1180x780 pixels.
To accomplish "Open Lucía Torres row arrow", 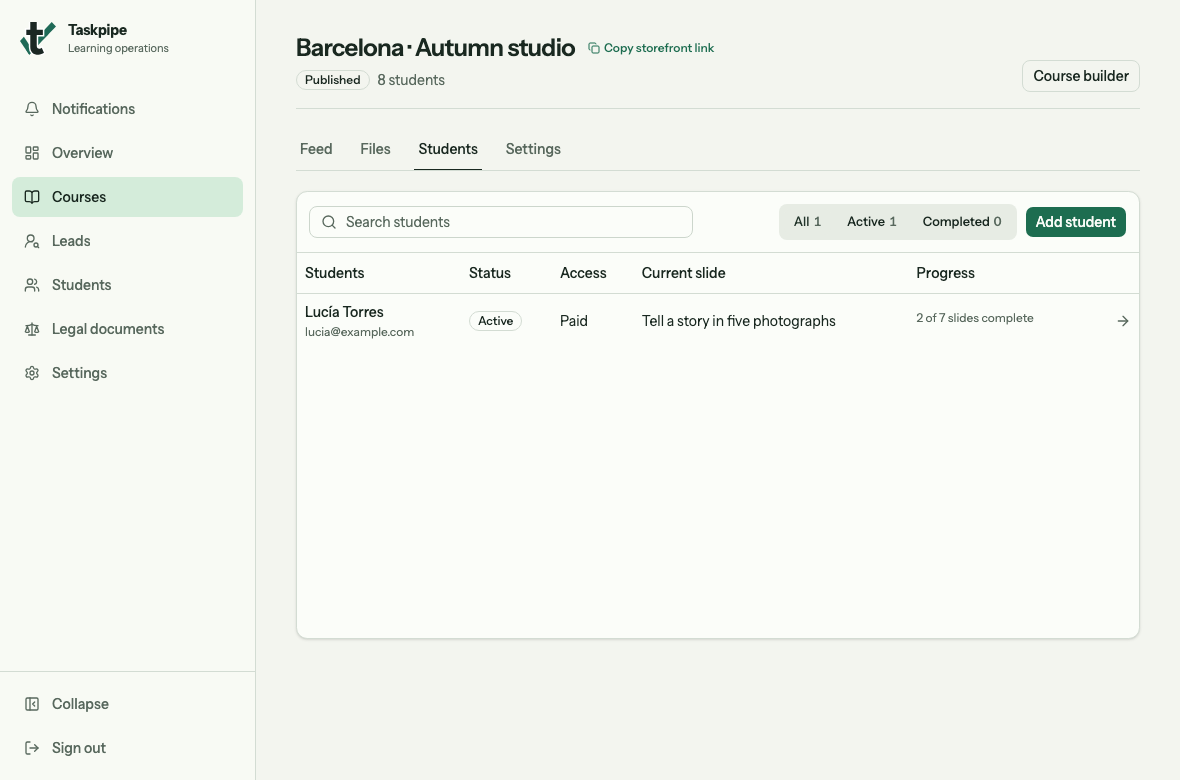I will (1123, 321).
